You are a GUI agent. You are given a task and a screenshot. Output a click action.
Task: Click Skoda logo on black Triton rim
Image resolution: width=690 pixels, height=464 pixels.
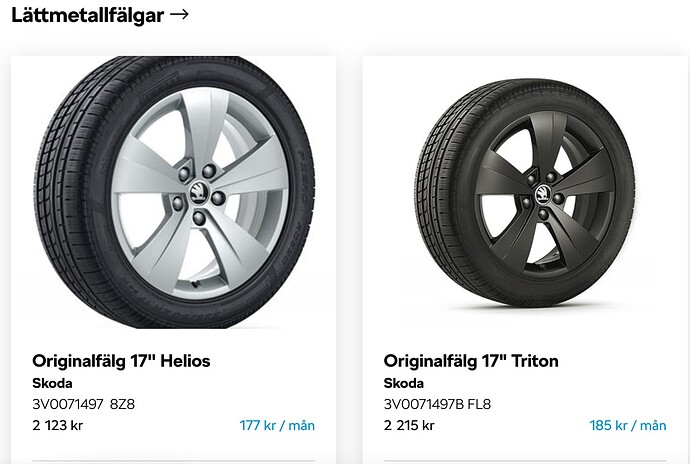click(x=543, y=193)
